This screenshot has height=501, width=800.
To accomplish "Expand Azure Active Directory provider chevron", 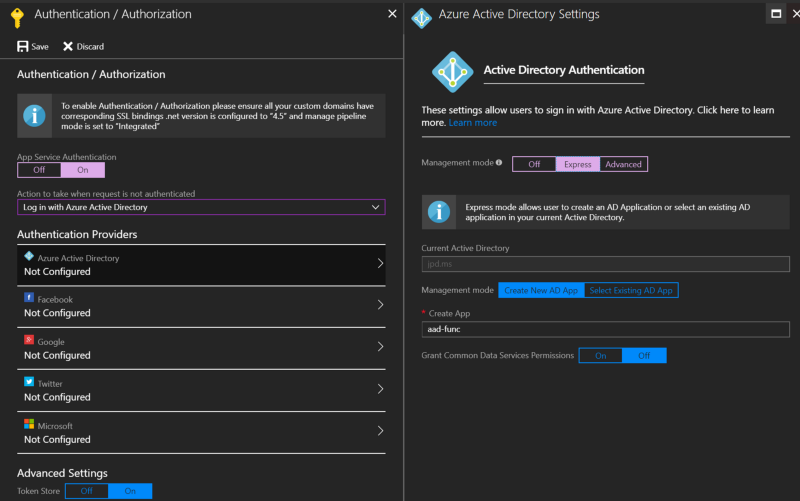I will pos(380,263).
